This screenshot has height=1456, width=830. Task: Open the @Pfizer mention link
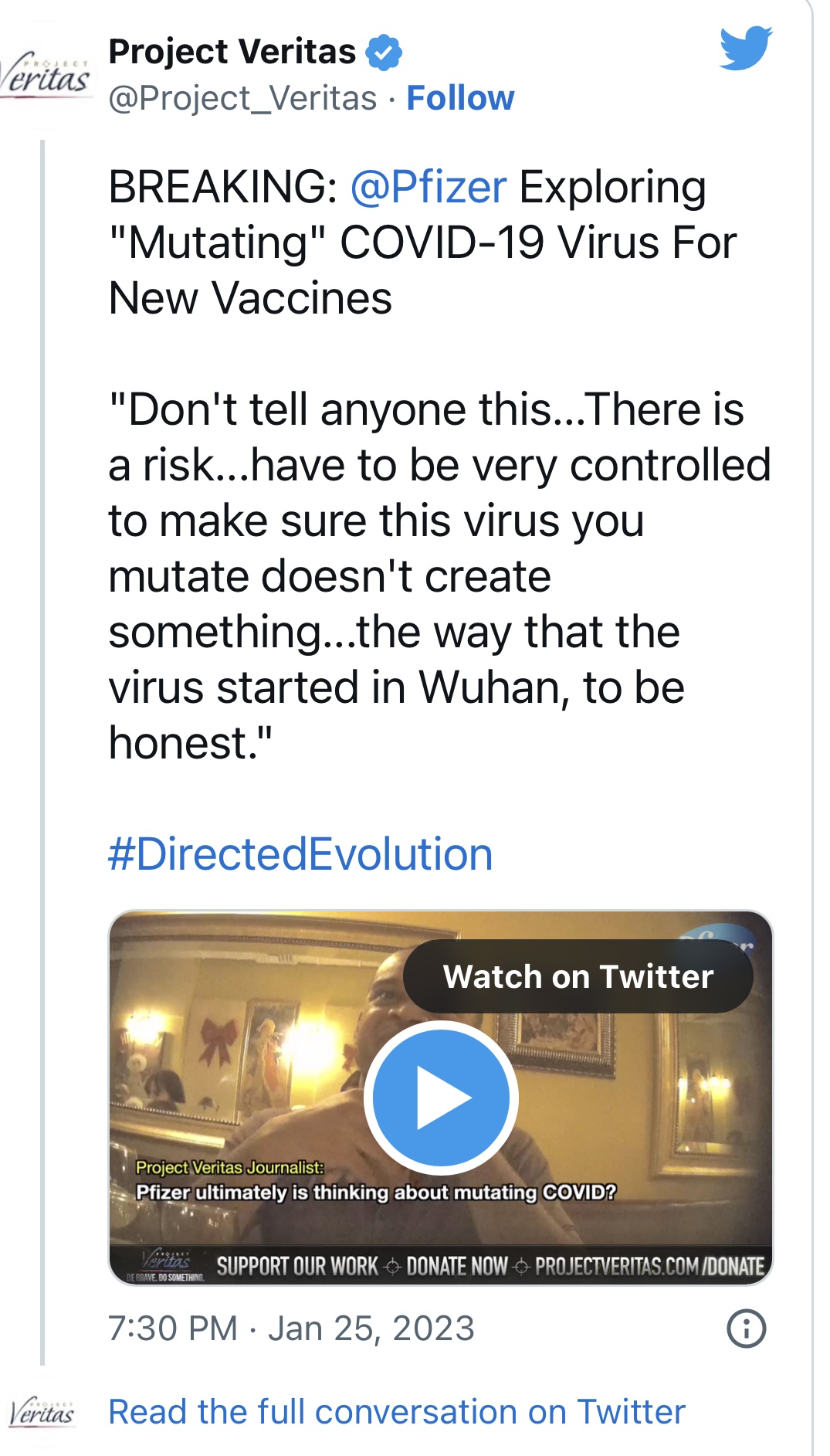pos(429,187)
